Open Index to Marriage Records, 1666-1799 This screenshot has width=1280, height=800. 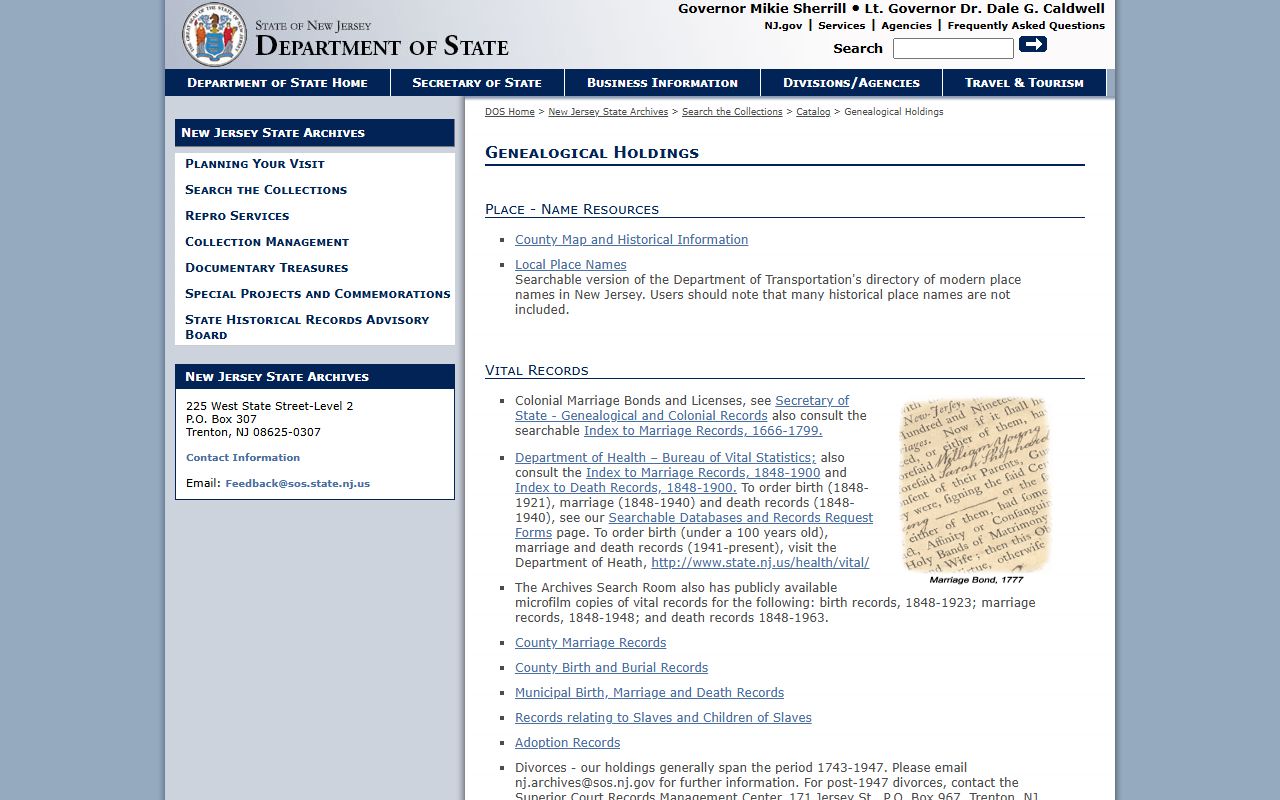(703, 431)
